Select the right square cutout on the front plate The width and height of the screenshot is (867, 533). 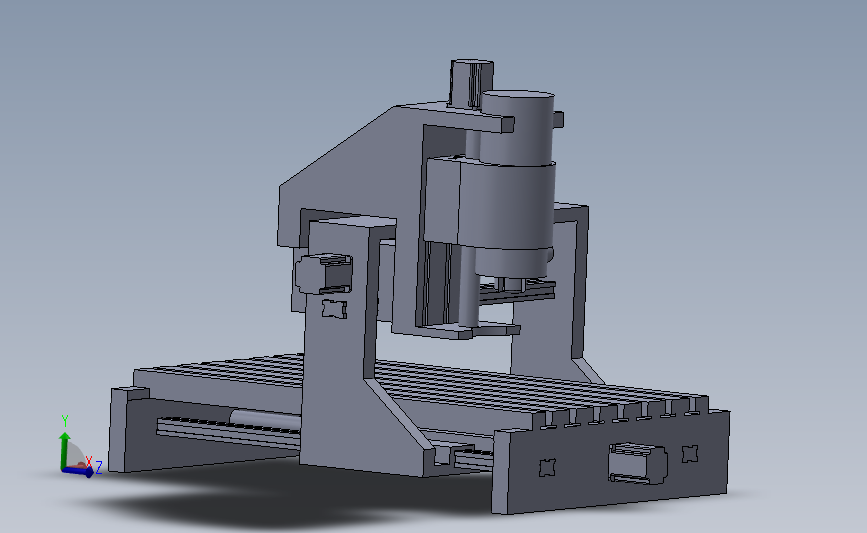(x=690, y=454)
